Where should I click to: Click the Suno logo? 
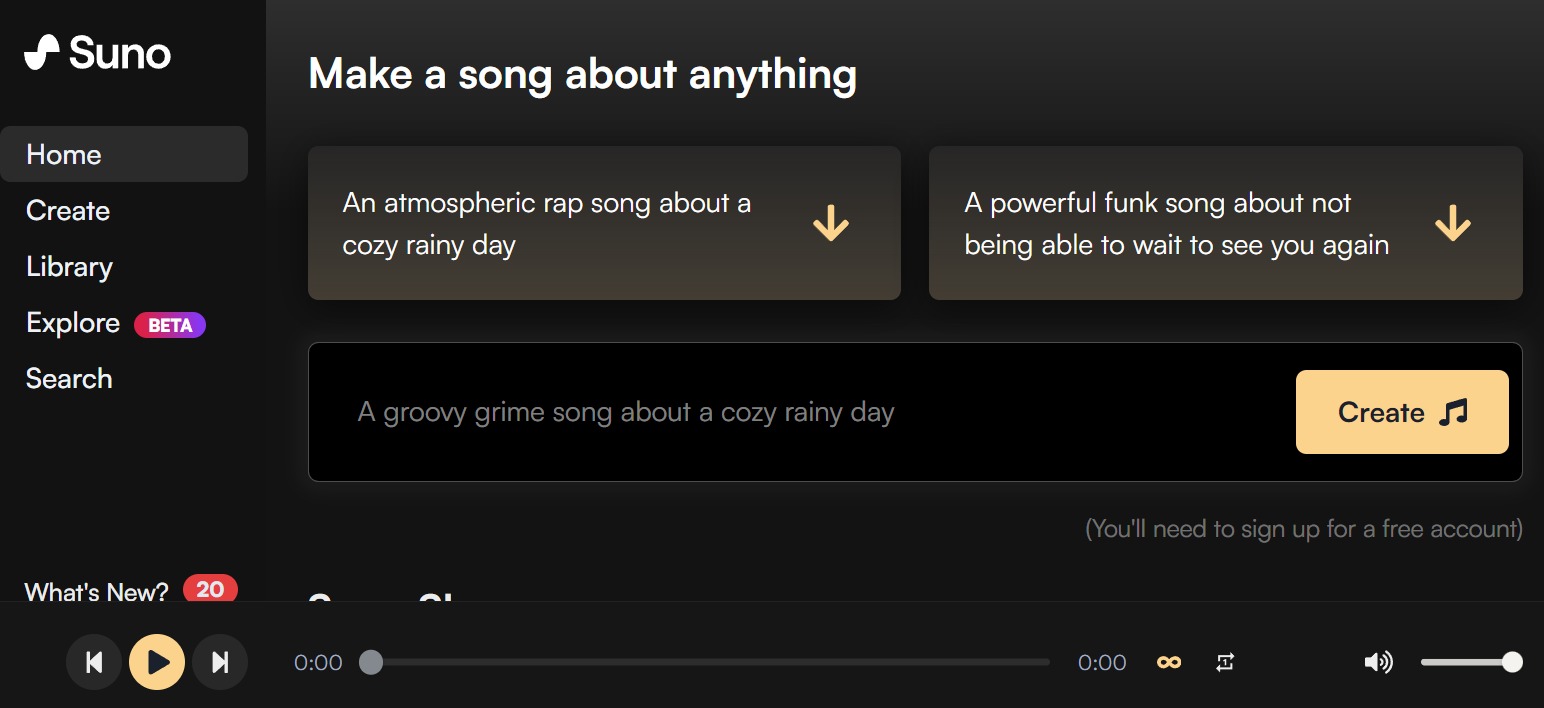pos(98,52)
